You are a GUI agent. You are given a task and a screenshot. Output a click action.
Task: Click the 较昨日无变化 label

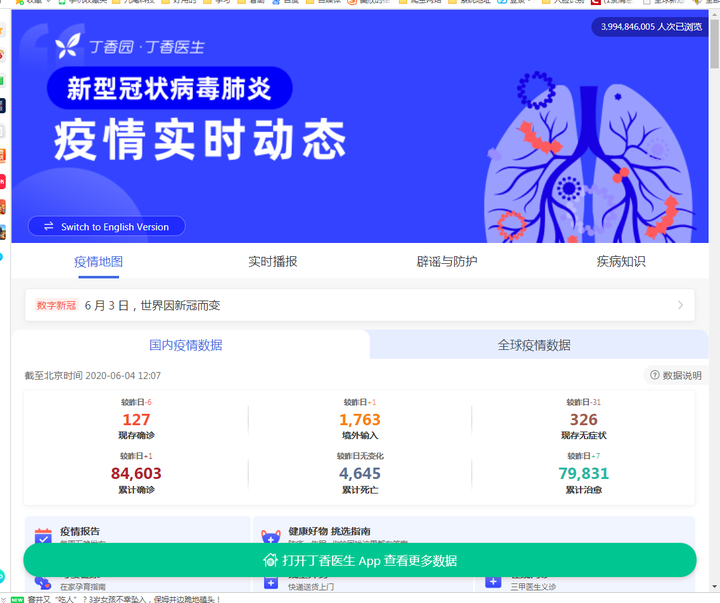pyautogui.click(x=360, y=456)
